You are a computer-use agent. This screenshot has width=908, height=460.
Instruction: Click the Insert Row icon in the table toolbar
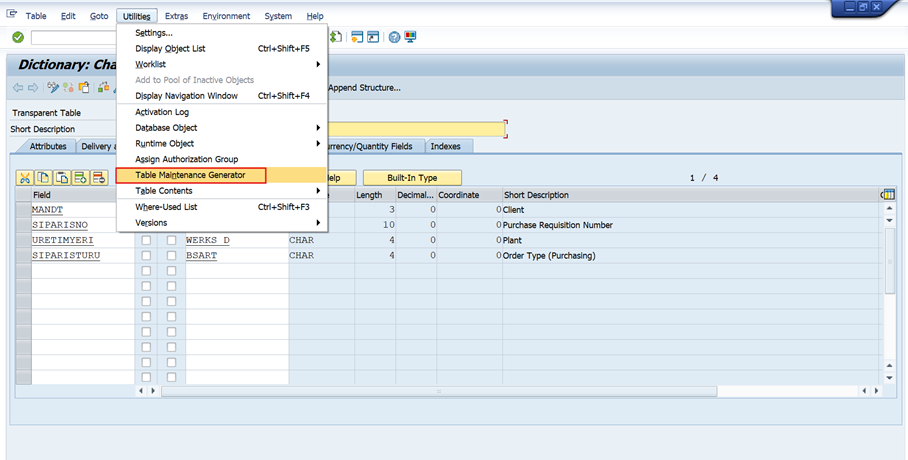pyautogui.click(x=80, y=178)
